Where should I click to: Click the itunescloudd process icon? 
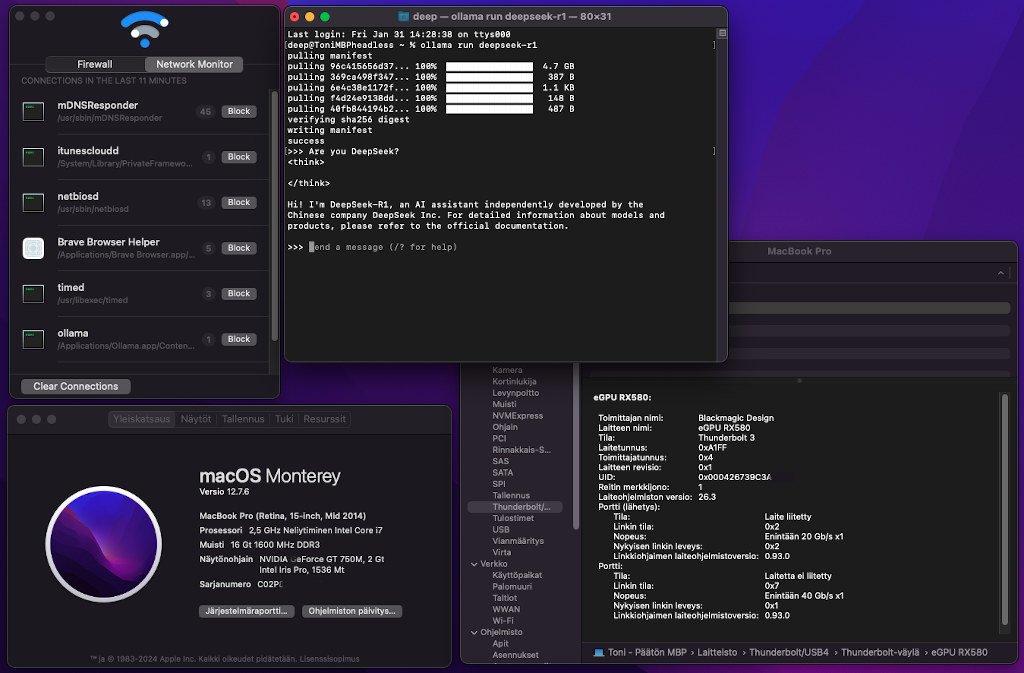34,157
